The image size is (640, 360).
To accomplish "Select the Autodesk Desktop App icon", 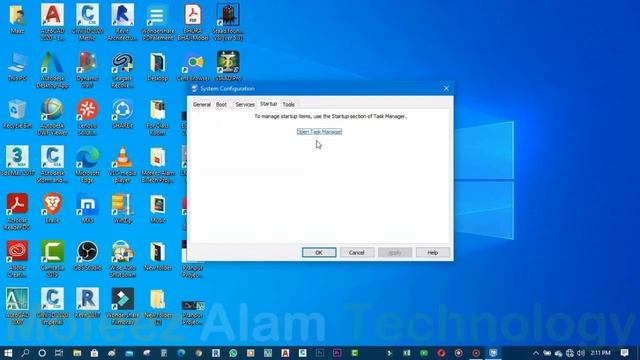I will [x=52, y=69].
